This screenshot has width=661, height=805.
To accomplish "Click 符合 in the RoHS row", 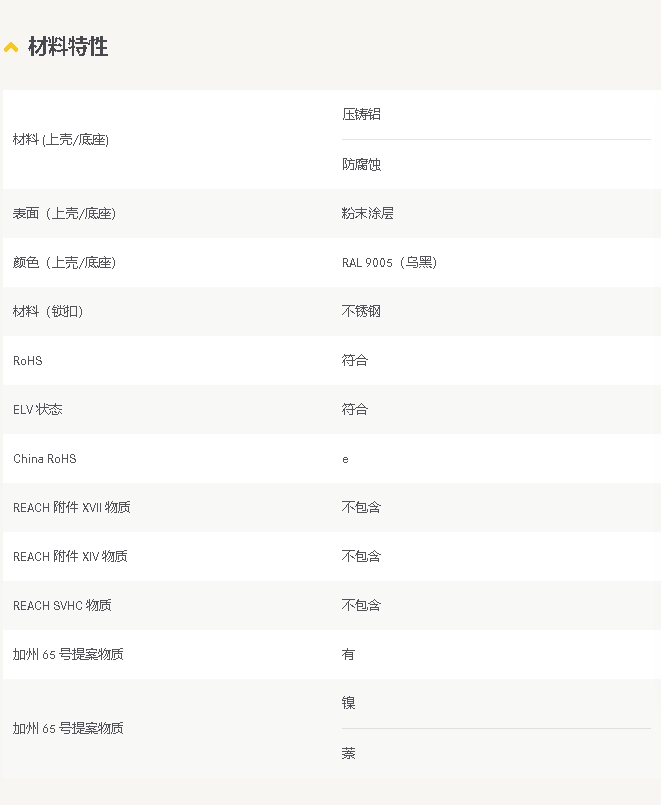I will pos(355,360).
